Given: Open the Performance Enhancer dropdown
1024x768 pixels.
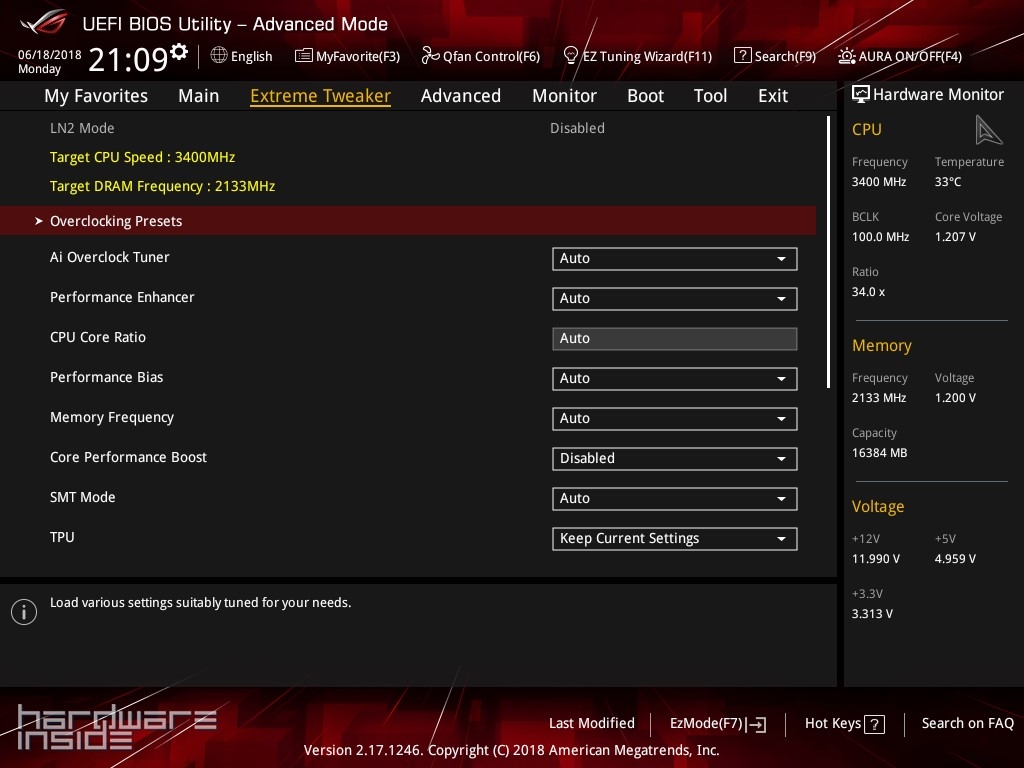Looking at the screenshot, I should [675, 298].
